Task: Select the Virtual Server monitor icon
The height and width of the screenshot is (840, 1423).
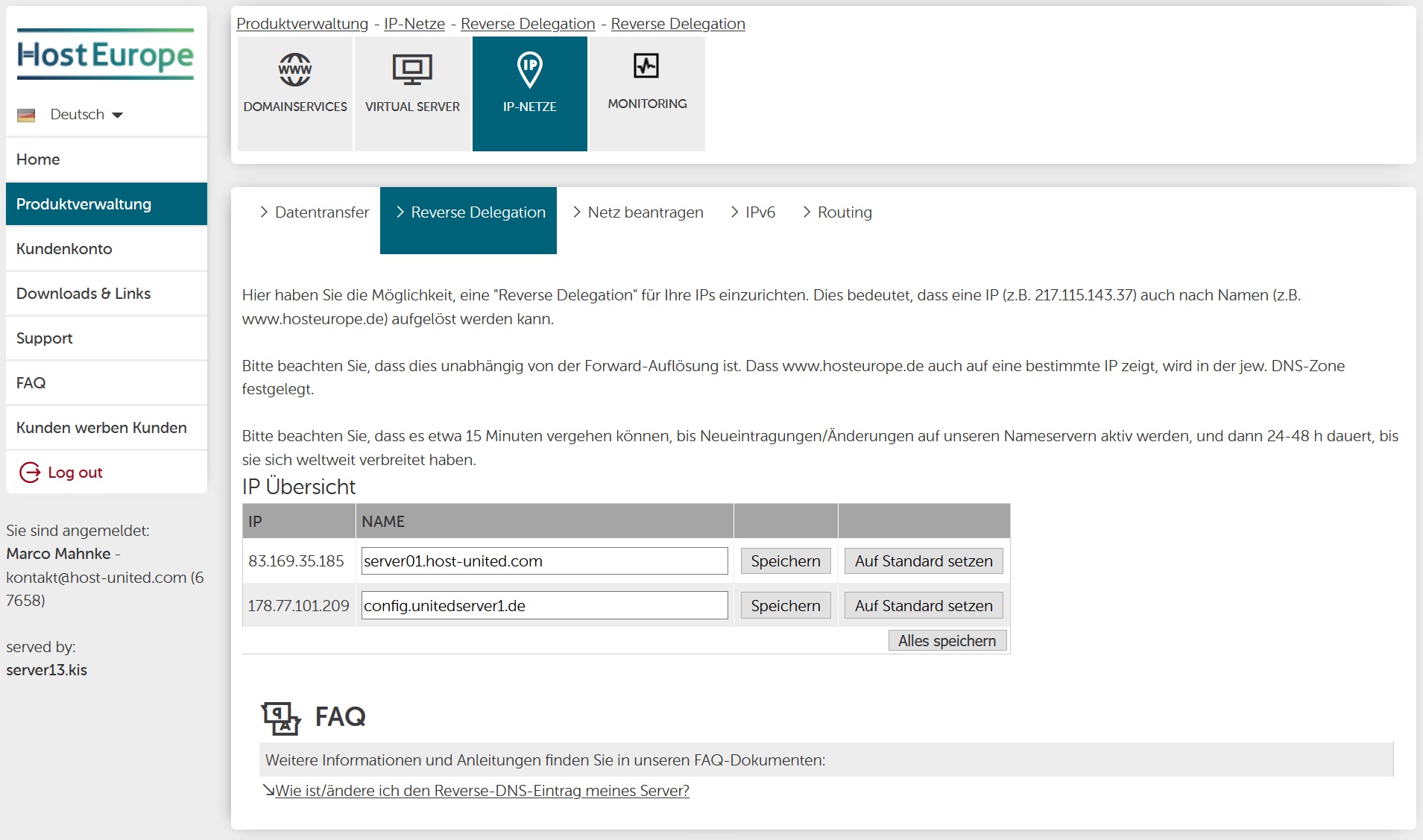Action: (x=412, y=70)
